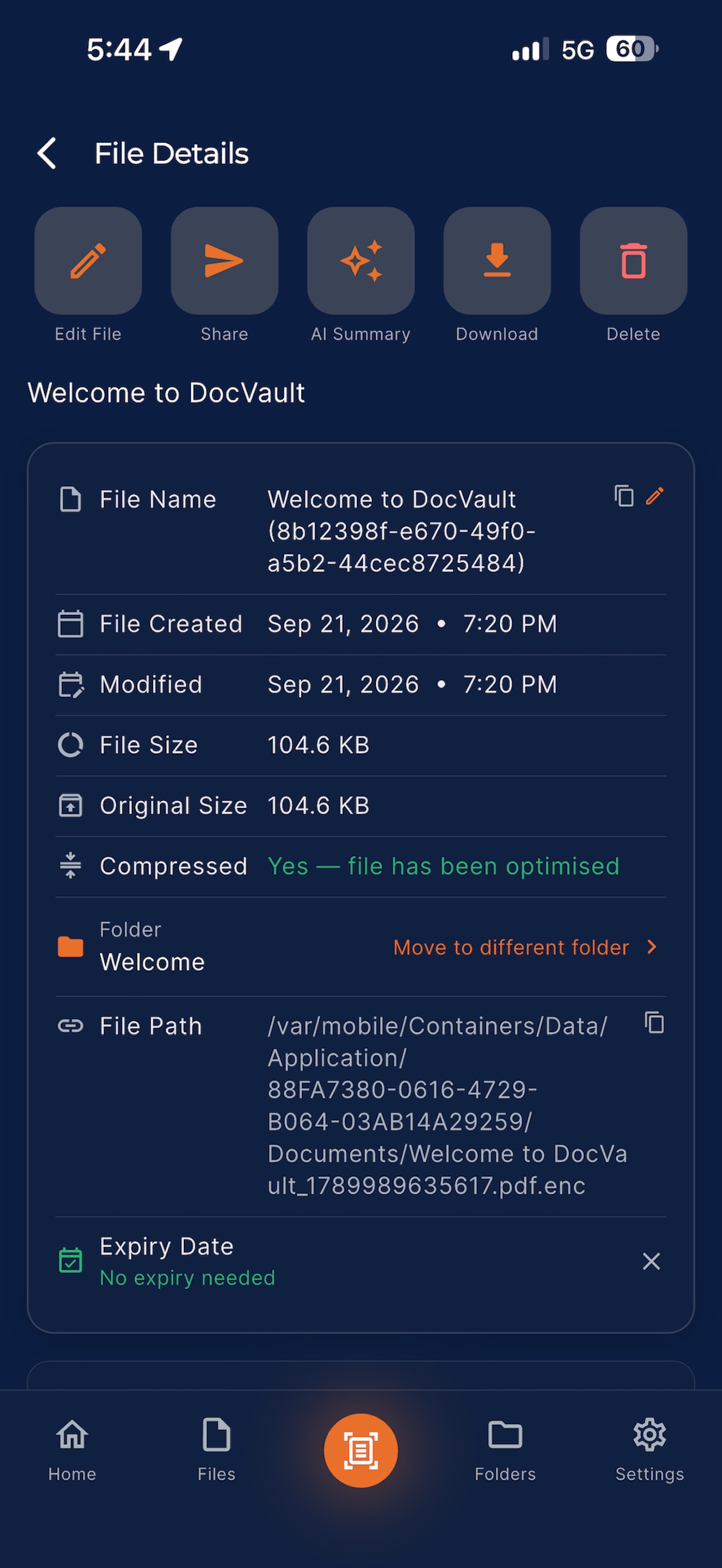The image size is (722, 1568).
Task: Tap the 5G signal status indicator
Action: tap(577, 50)
